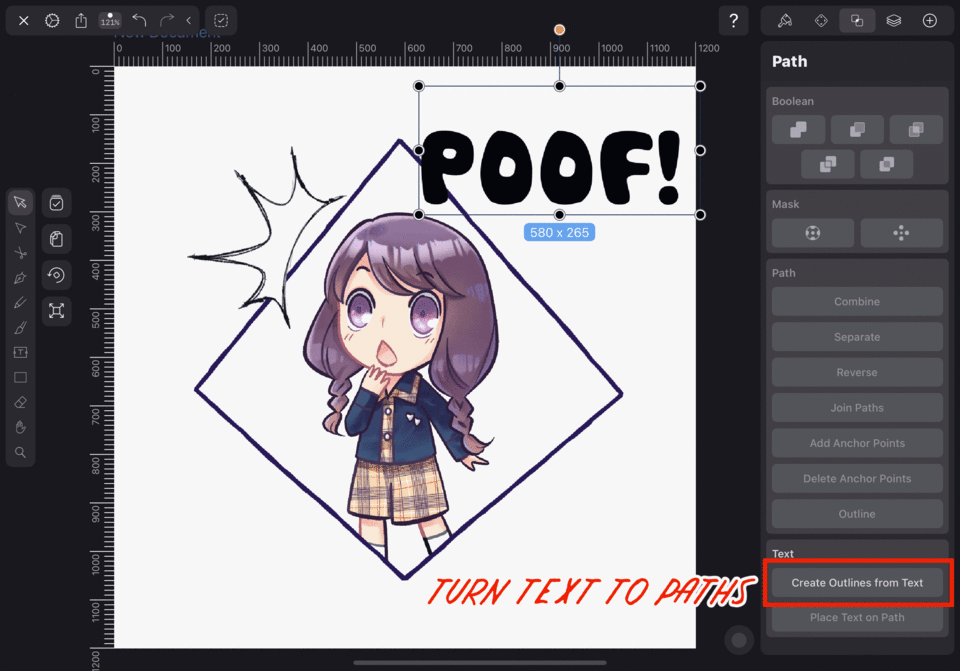Undo the last action
960x671 pixels.
(x=139, y=20)
